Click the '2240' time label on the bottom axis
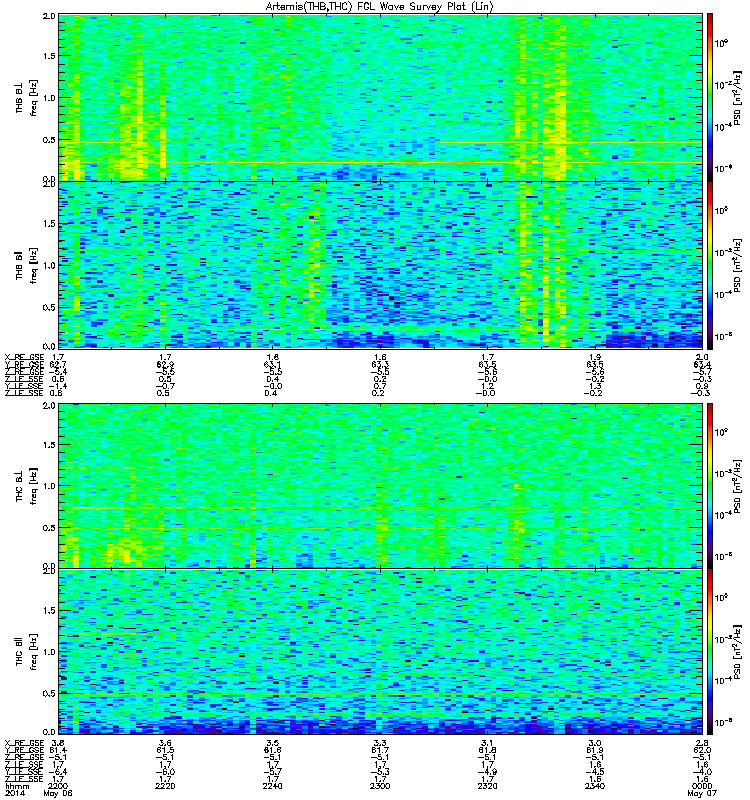The width and height of the screenshot is (750, 800). [272, 786]
